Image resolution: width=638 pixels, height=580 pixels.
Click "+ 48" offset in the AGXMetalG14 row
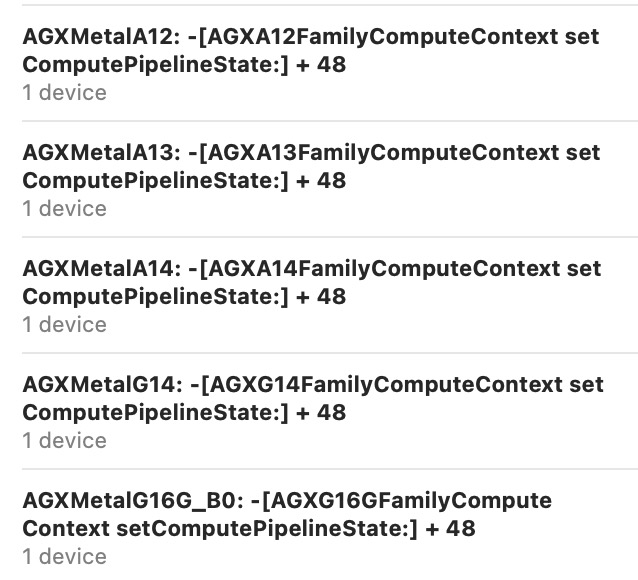tap(320, 413)
